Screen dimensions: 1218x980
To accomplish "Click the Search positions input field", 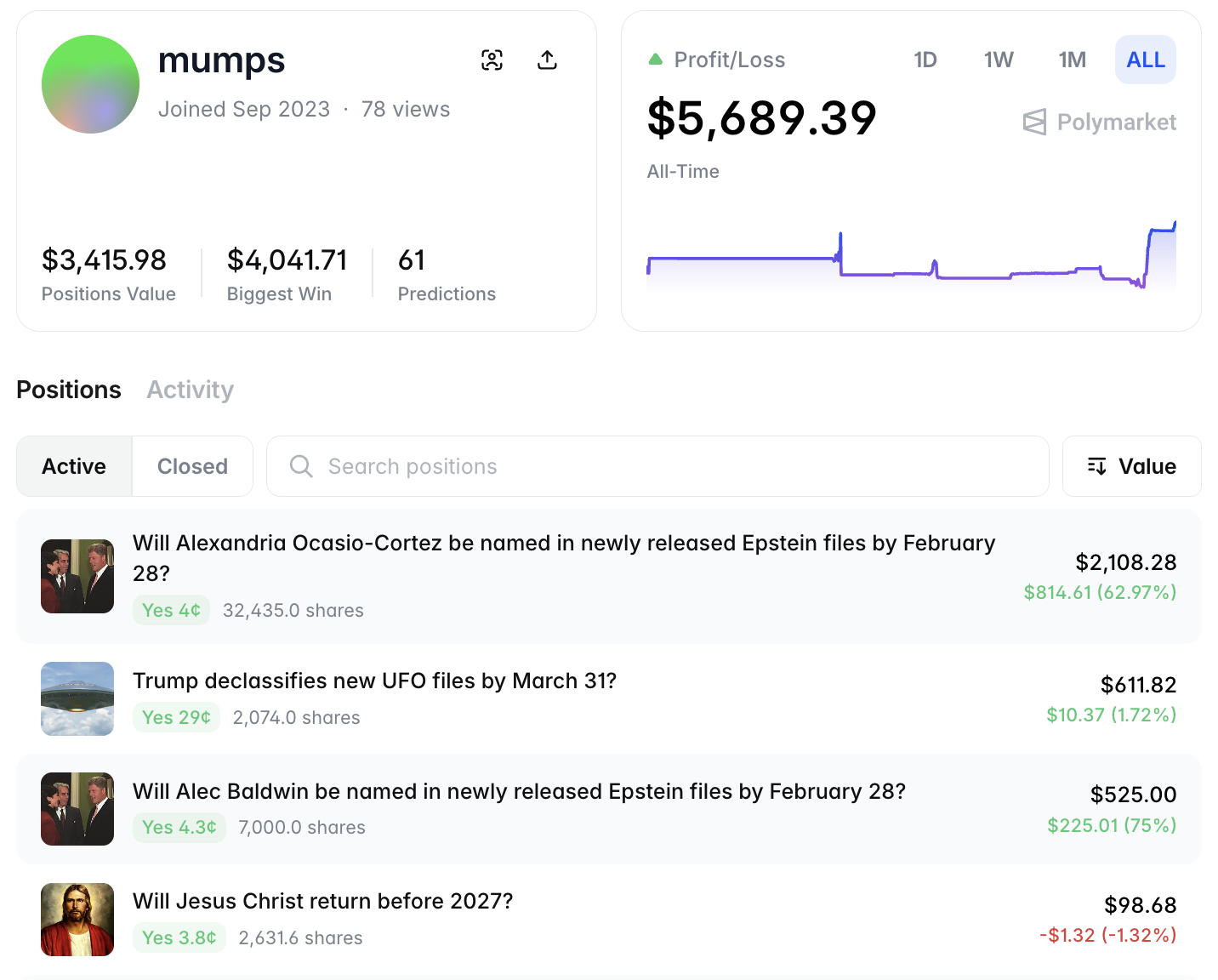I will [x=595, y=466].
